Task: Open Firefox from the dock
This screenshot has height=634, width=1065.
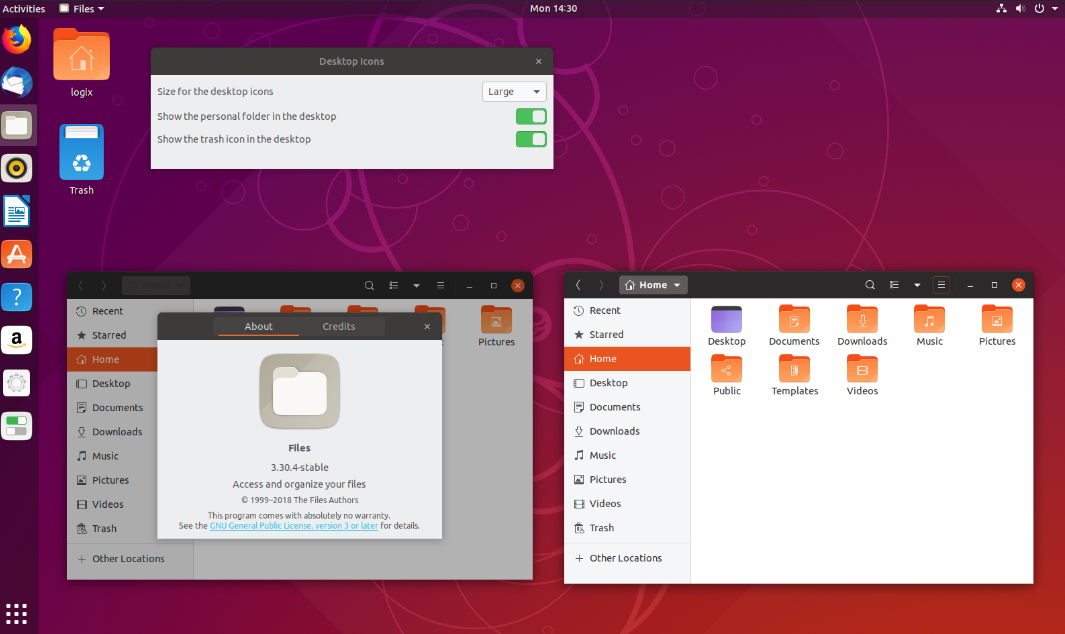Action: (17, 39)
